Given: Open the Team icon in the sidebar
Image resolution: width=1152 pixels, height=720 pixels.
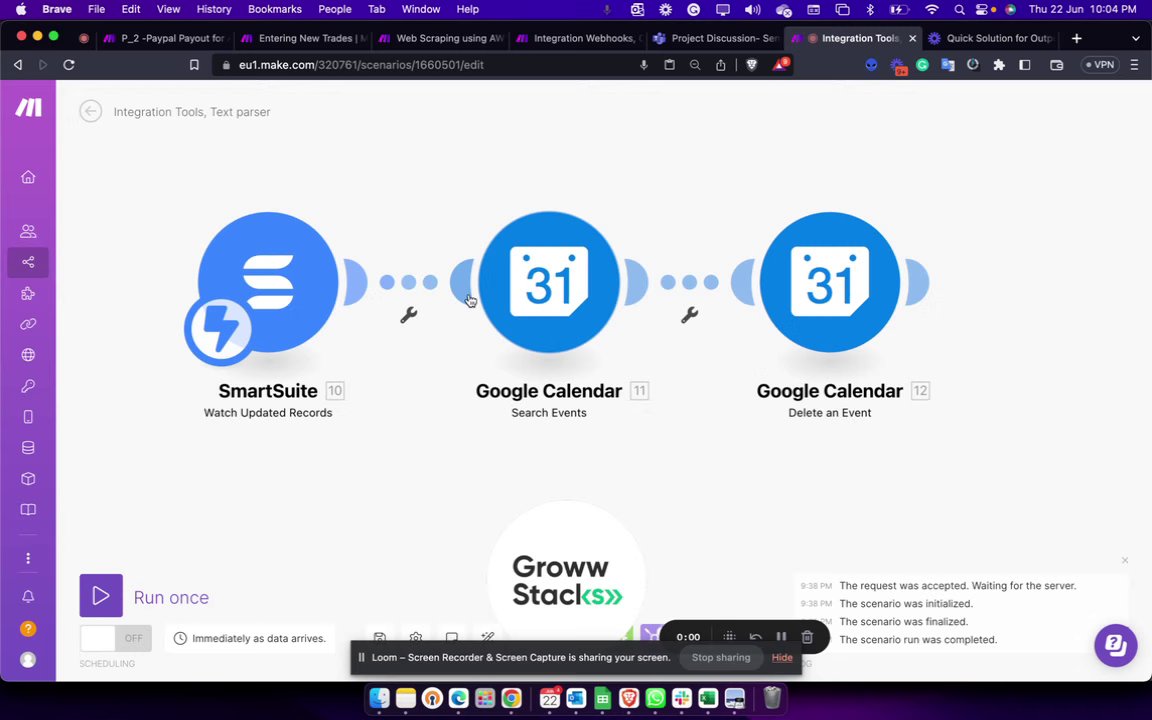Looking at the screenshot, I should (x=28, y=231).
